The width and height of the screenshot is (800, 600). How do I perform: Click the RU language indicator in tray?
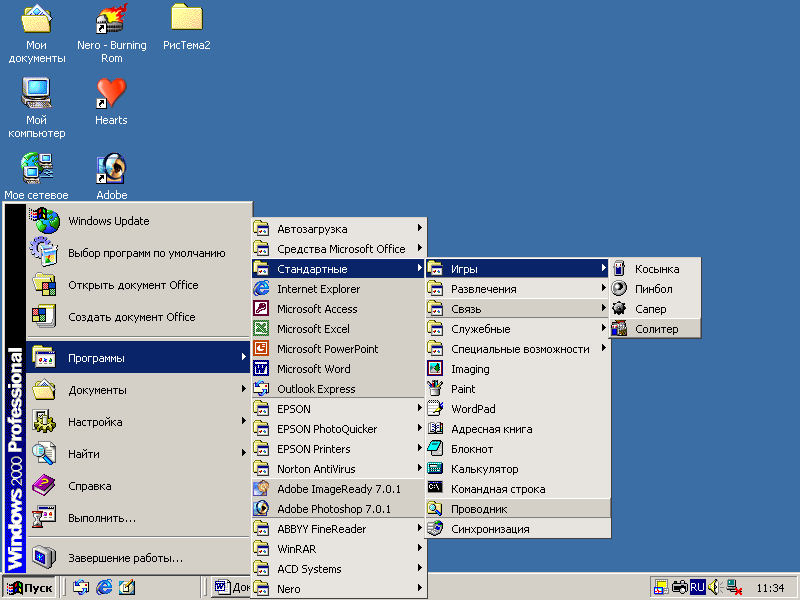coord(697,587)
